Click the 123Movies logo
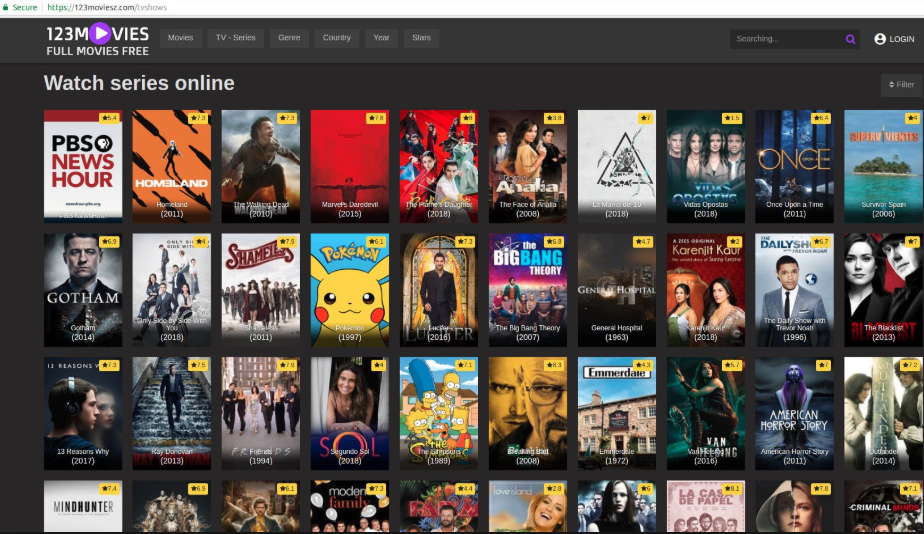Screen dimensions: 924x534 (x=98, y=40)
